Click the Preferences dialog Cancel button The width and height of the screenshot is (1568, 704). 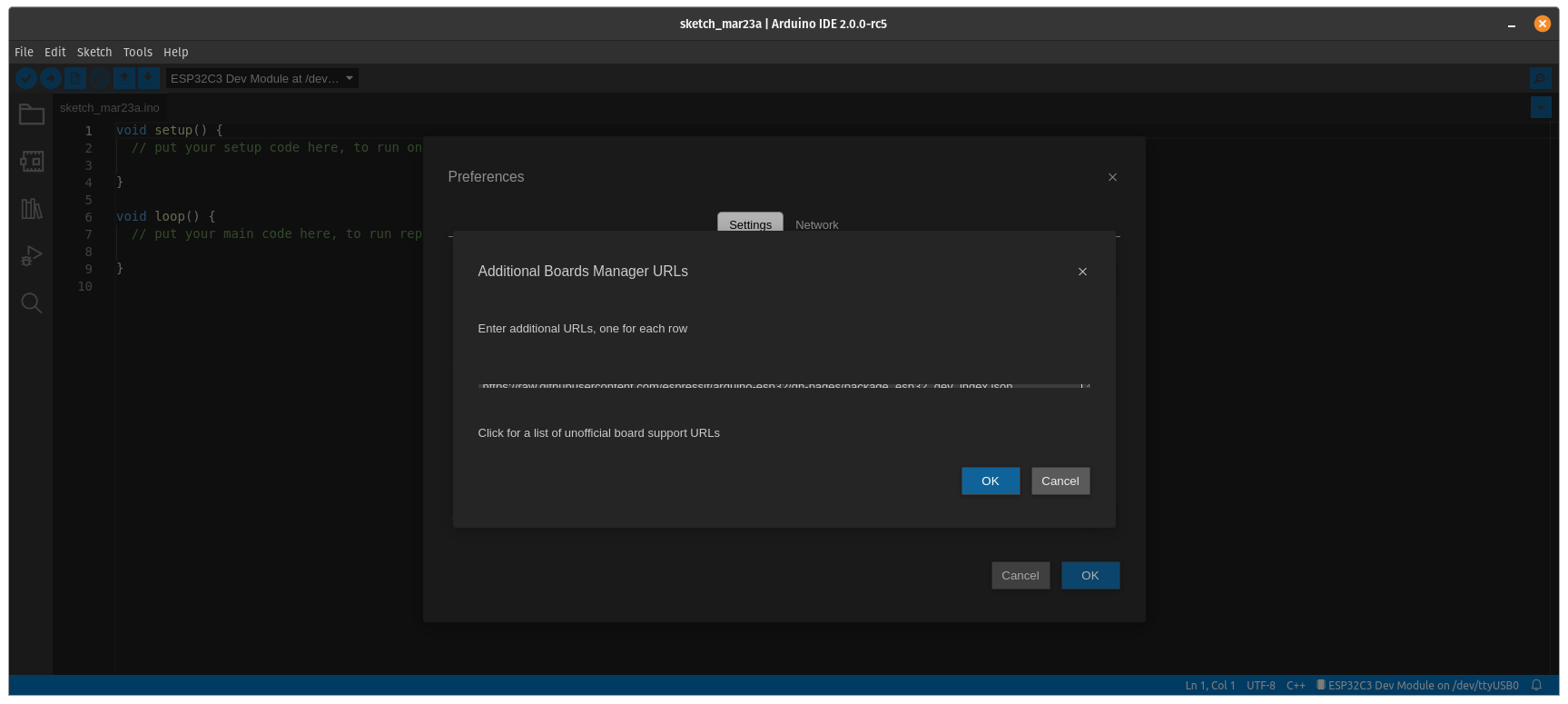1021,576
